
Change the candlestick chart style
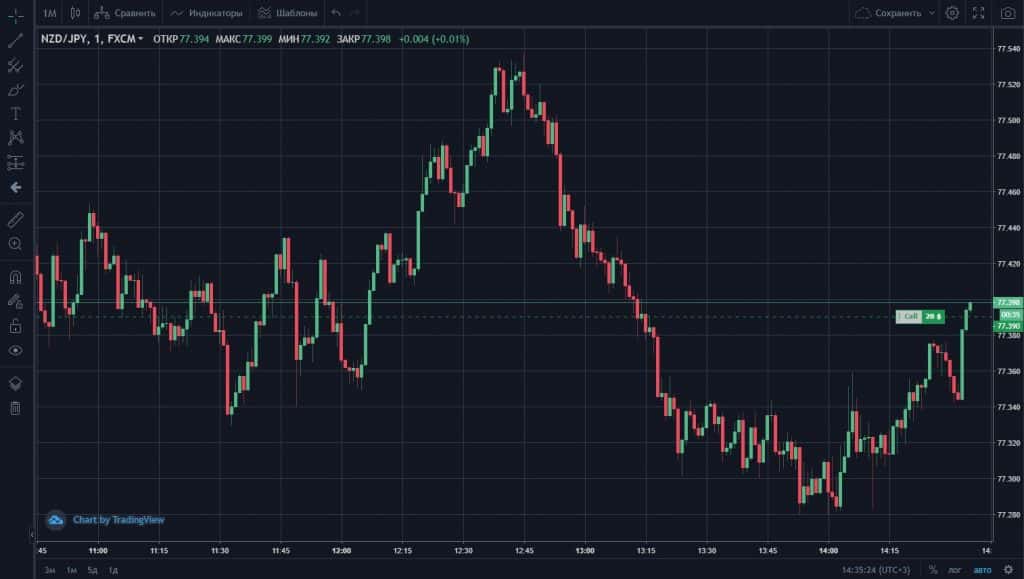tap(75, 13)
